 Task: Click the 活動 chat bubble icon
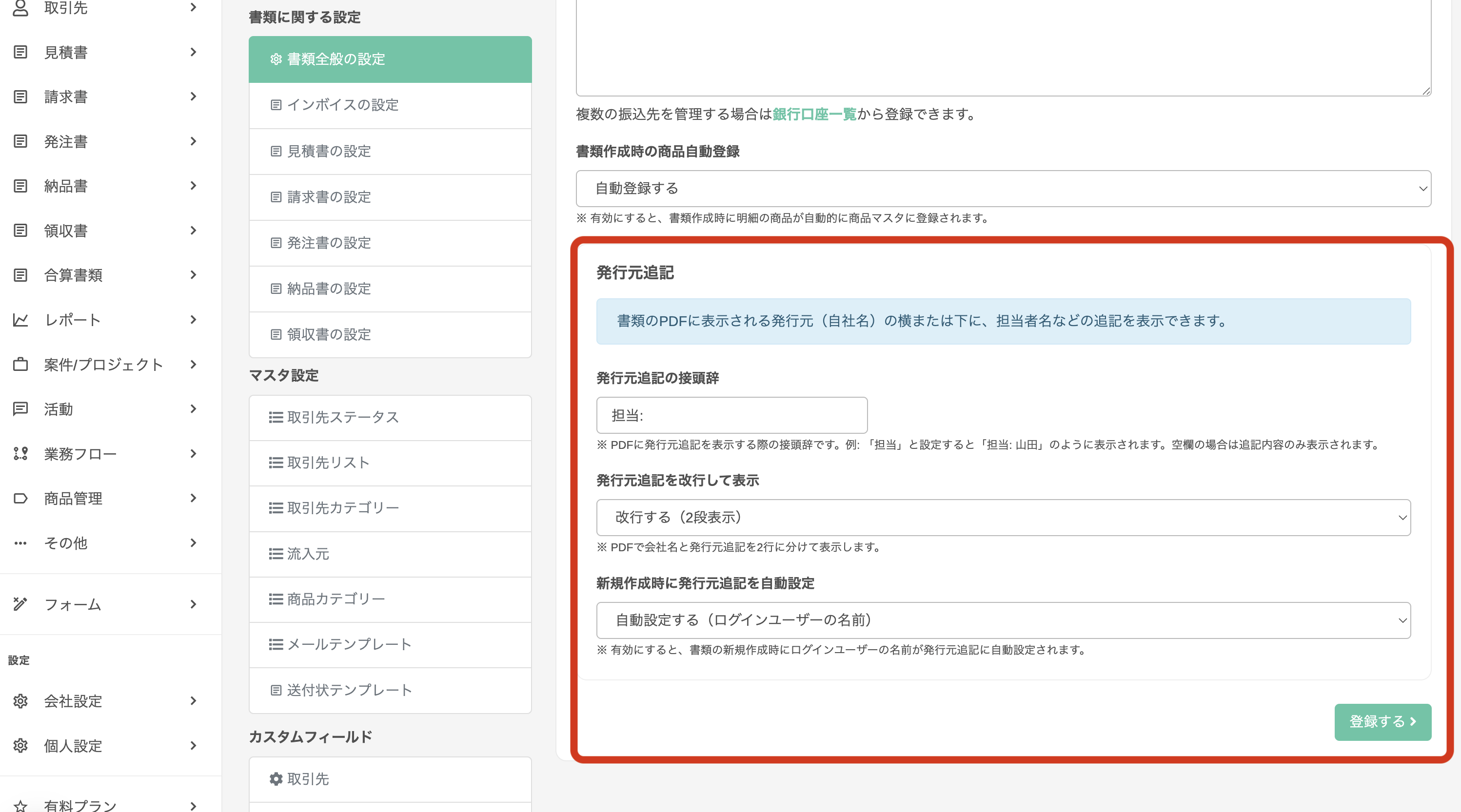click(x=20, y=409)
